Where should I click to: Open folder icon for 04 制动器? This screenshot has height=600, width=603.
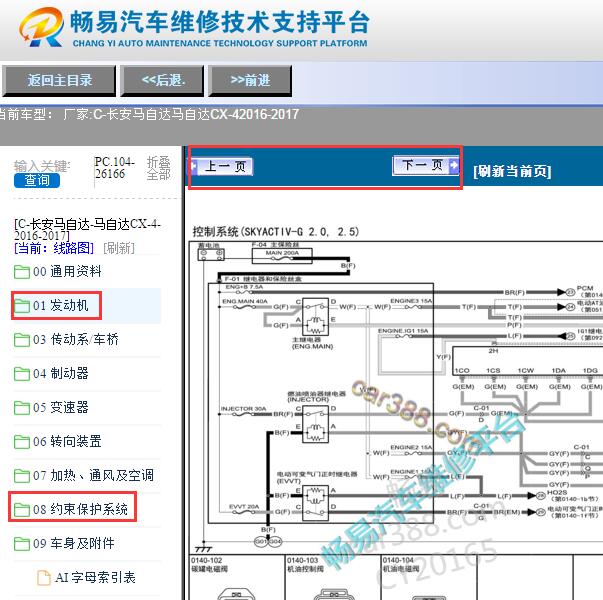22,373
